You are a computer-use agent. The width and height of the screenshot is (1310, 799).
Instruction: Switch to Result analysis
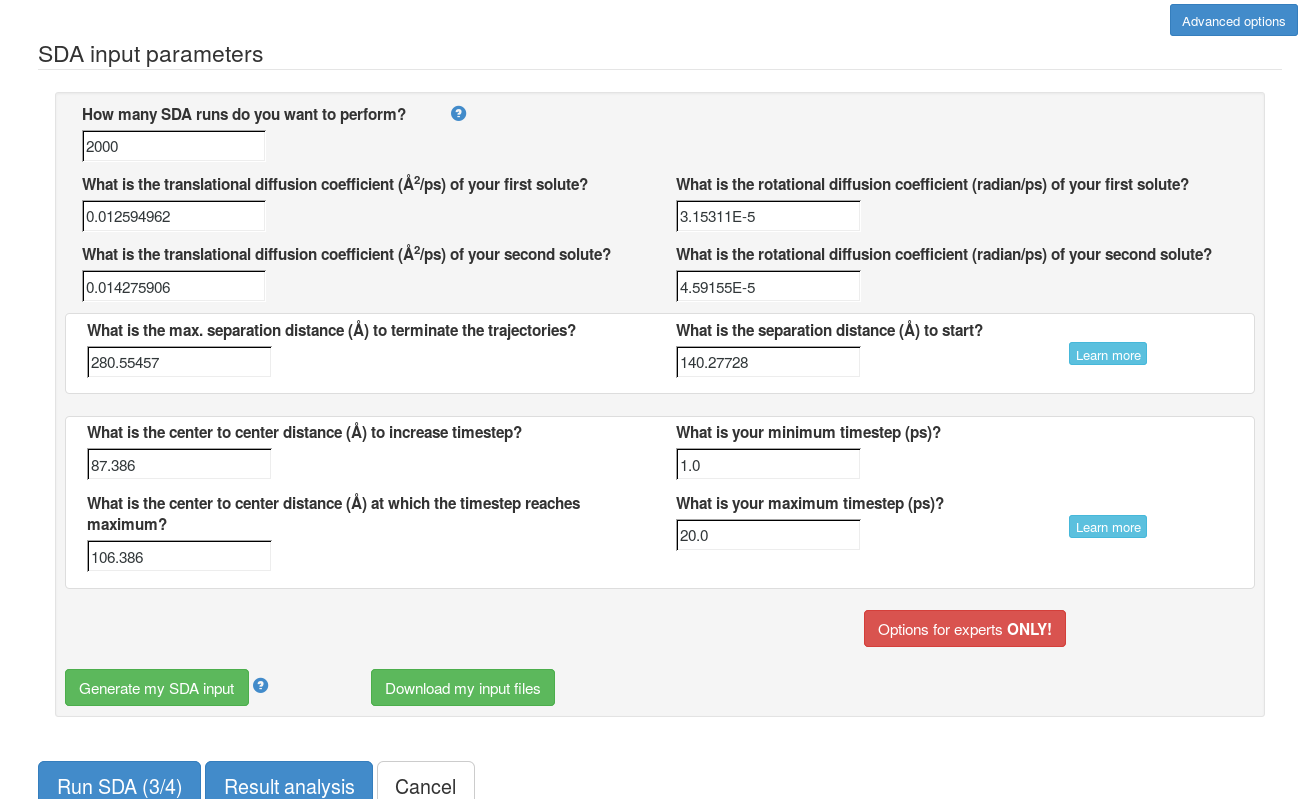(x=289, y=782)
